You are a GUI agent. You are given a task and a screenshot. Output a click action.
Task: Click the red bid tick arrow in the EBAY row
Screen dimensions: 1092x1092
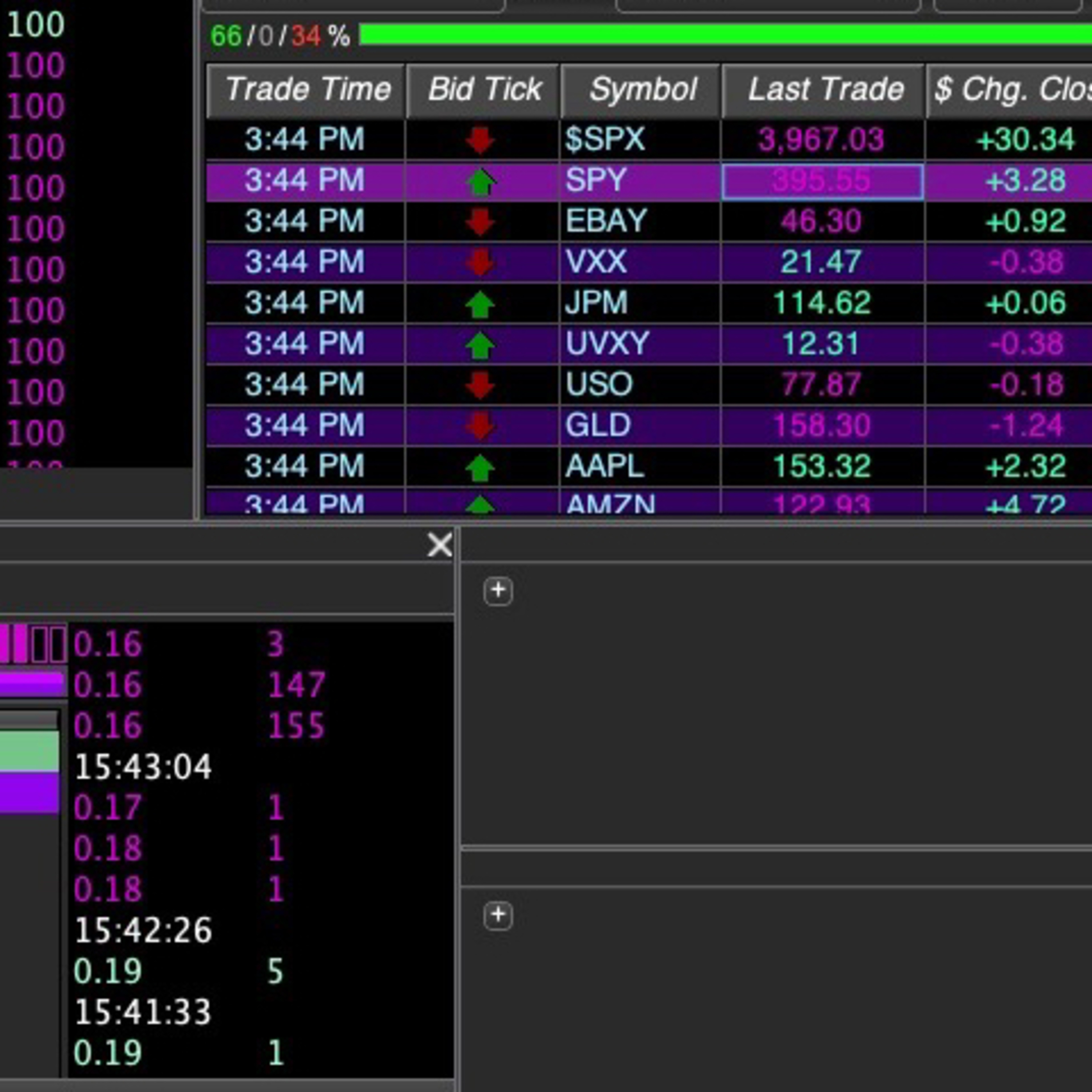(x=480, y=222)
